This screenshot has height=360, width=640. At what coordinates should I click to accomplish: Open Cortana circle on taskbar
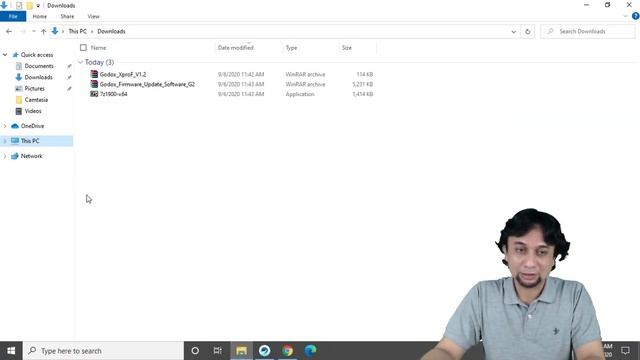coord(195,351)
